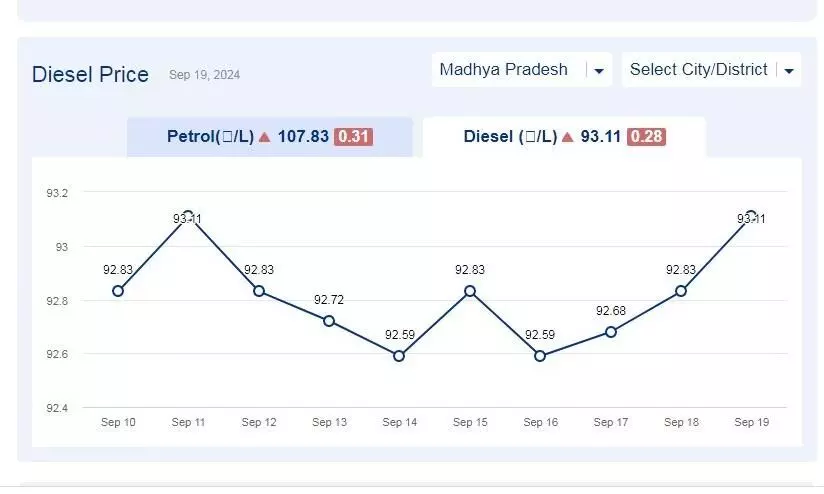Image resolution: width=824 pixels, height=494 pixels.
Task: Select the Sep 17 point at 92.68
Action: coord(611,332)
